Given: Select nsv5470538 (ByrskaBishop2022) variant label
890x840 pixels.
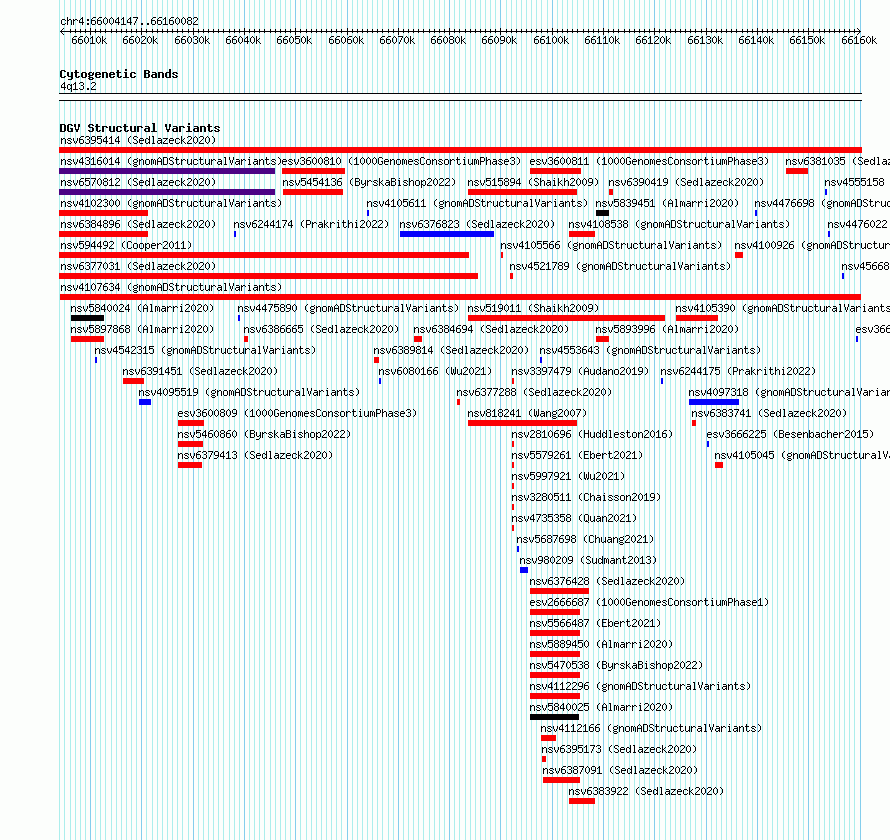Looking at the screenshot, I should click(x=616, y=665).
